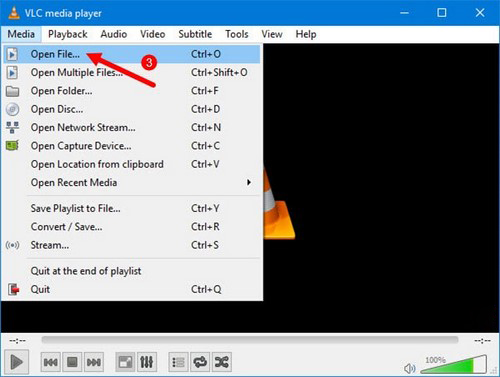Click the remaining time label at right
The height and width of the screenshot is (377, 500).
click(x=482, y=340)
